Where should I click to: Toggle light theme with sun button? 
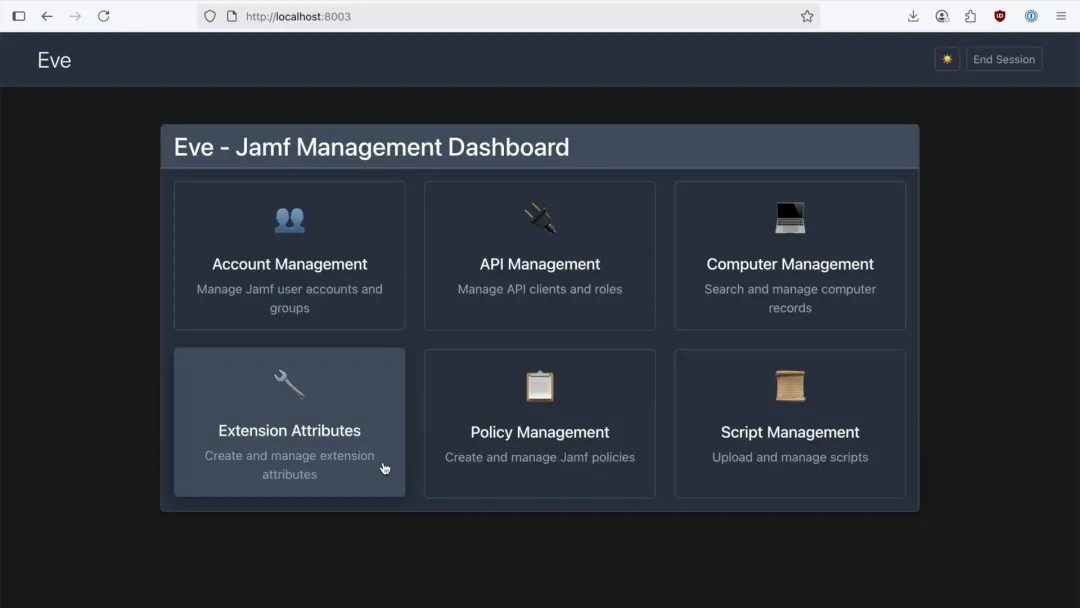[947, 59]
